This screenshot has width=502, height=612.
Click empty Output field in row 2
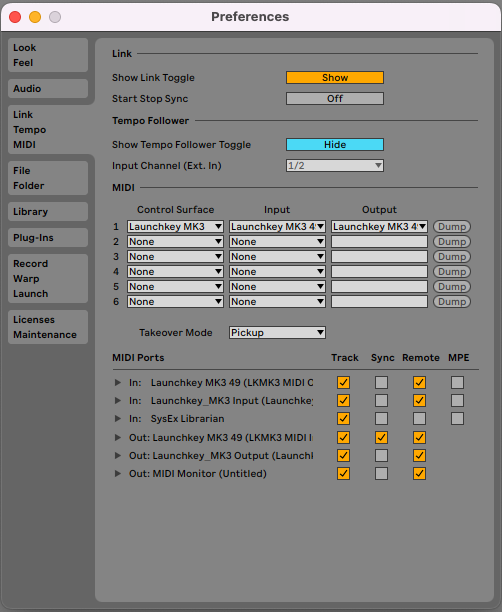coord(379,242)
